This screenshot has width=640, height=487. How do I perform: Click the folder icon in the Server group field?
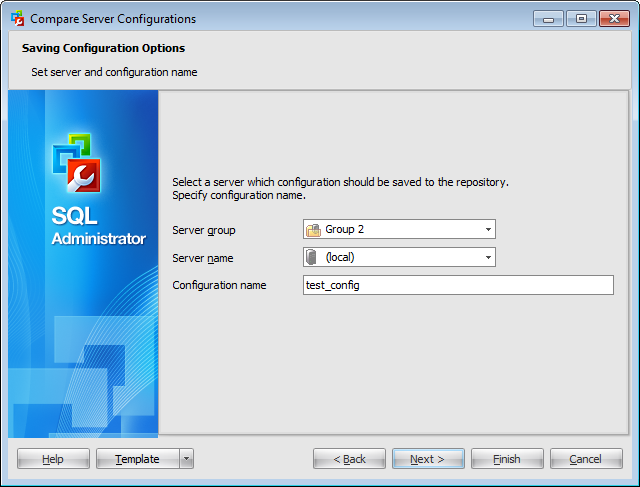click(x=313, y=230)
